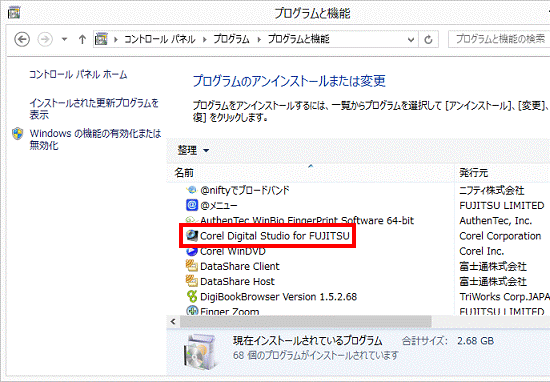Expand arrow after プログラム breadcrumb
Screen dimensions: 550x382
[x=259, y=39]
